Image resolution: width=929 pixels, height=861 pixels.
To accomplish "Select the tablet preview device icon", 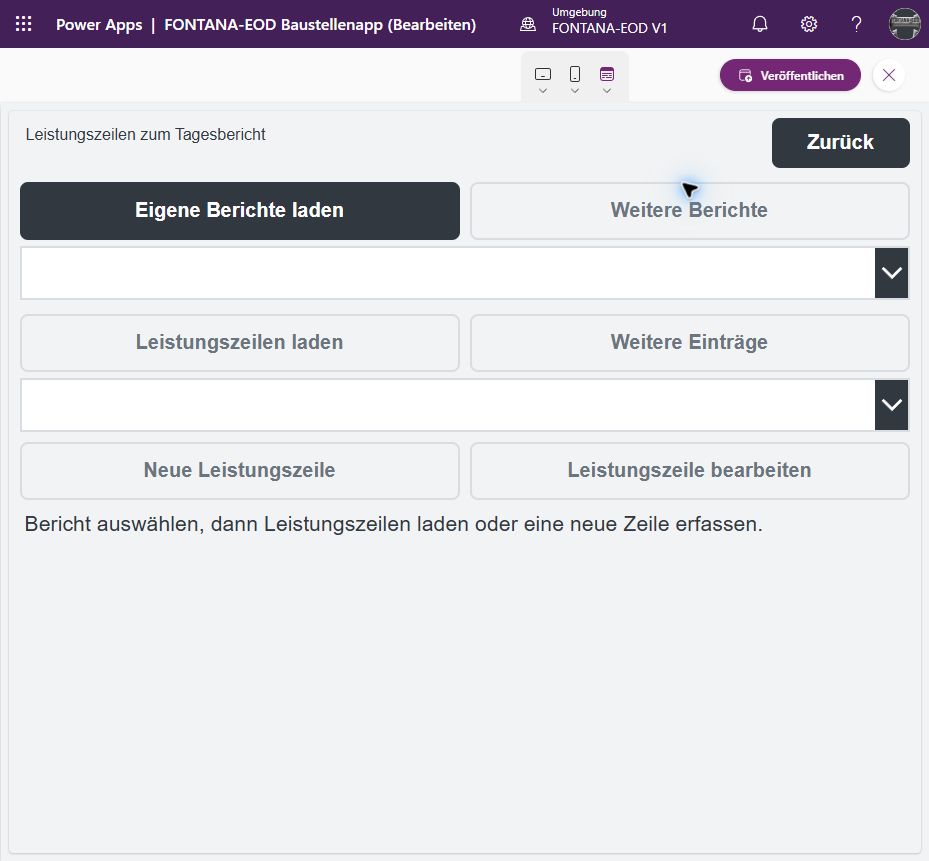I will [543, 74].
